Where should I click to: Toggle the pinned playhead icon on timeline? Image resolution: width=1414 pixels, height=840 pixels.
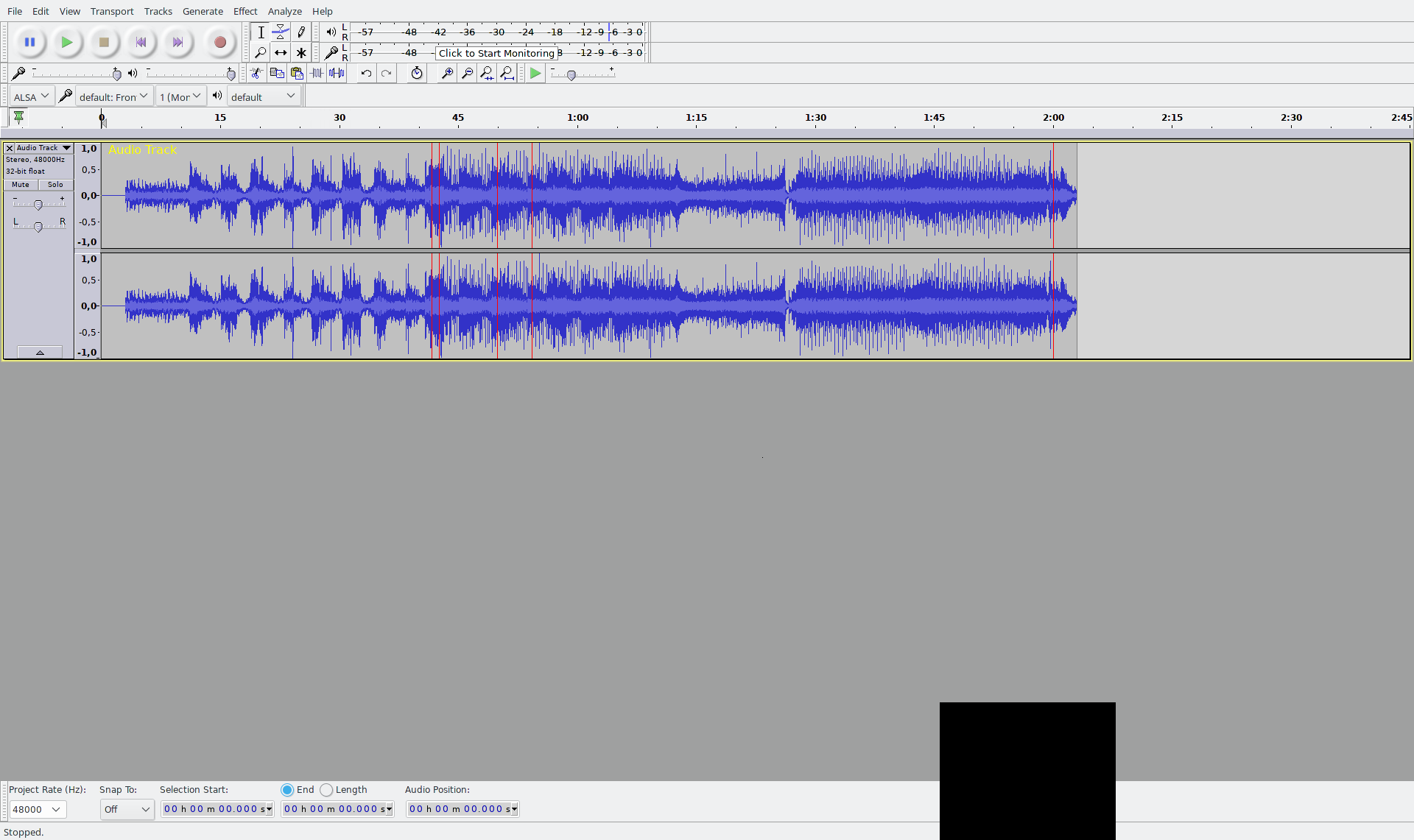pos(19,117)
